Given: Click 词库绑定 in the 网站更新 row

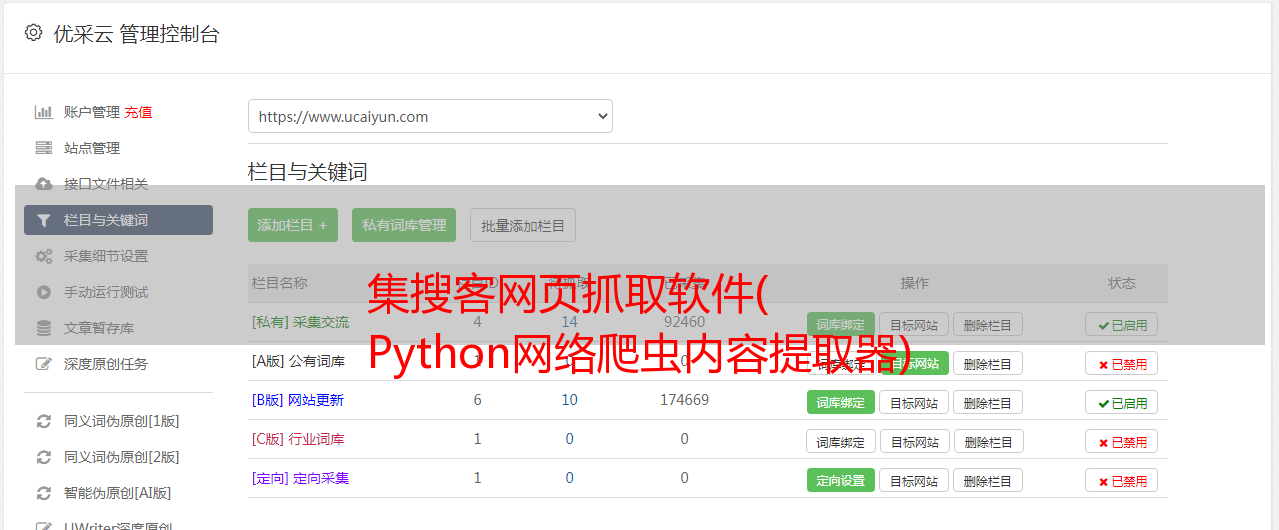Looking at the screenshot, I should point(841,402).
